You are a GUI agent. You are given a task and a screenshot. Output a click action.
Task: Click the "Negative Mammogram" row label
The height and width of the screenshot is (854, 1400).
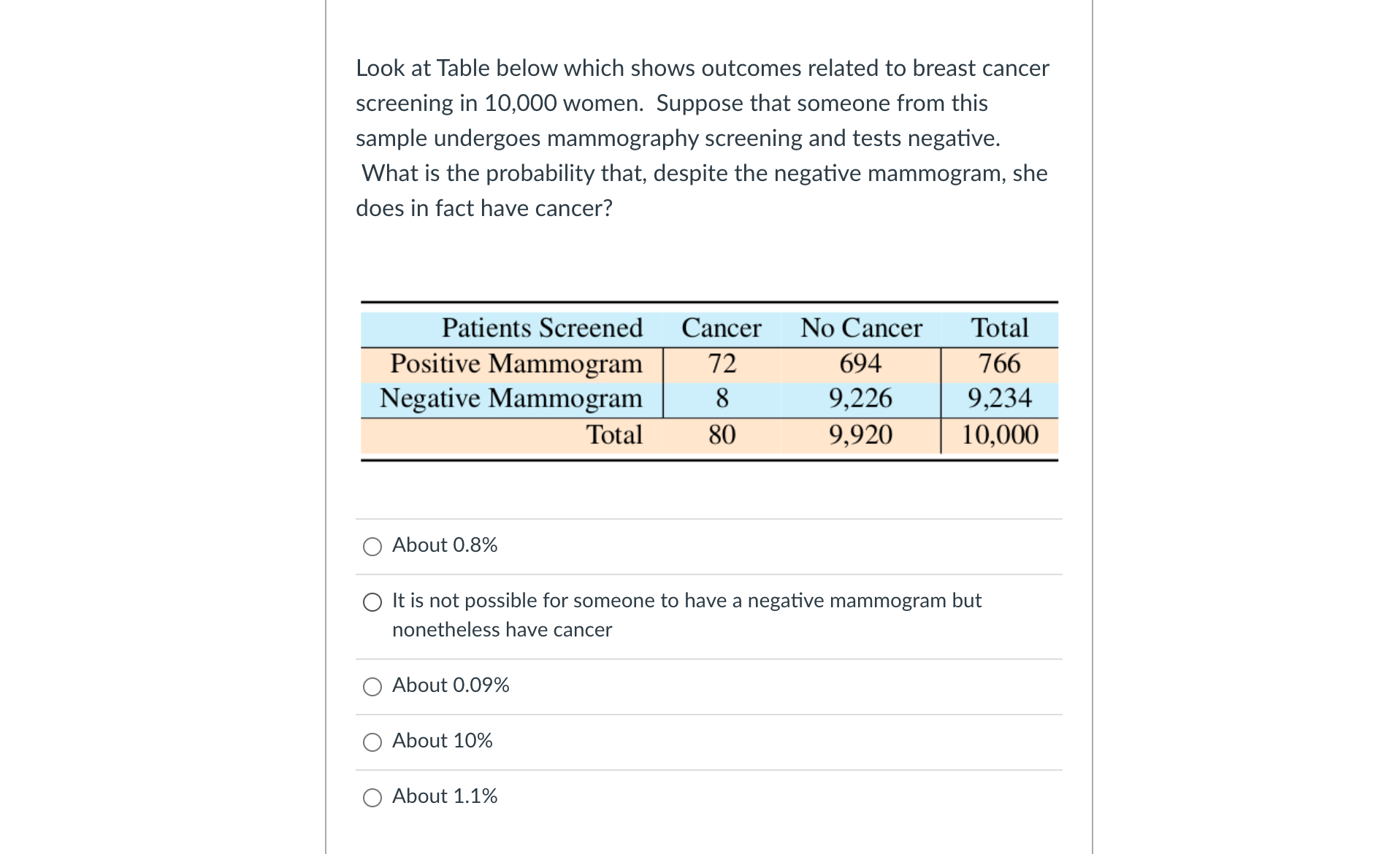point(510,399)
